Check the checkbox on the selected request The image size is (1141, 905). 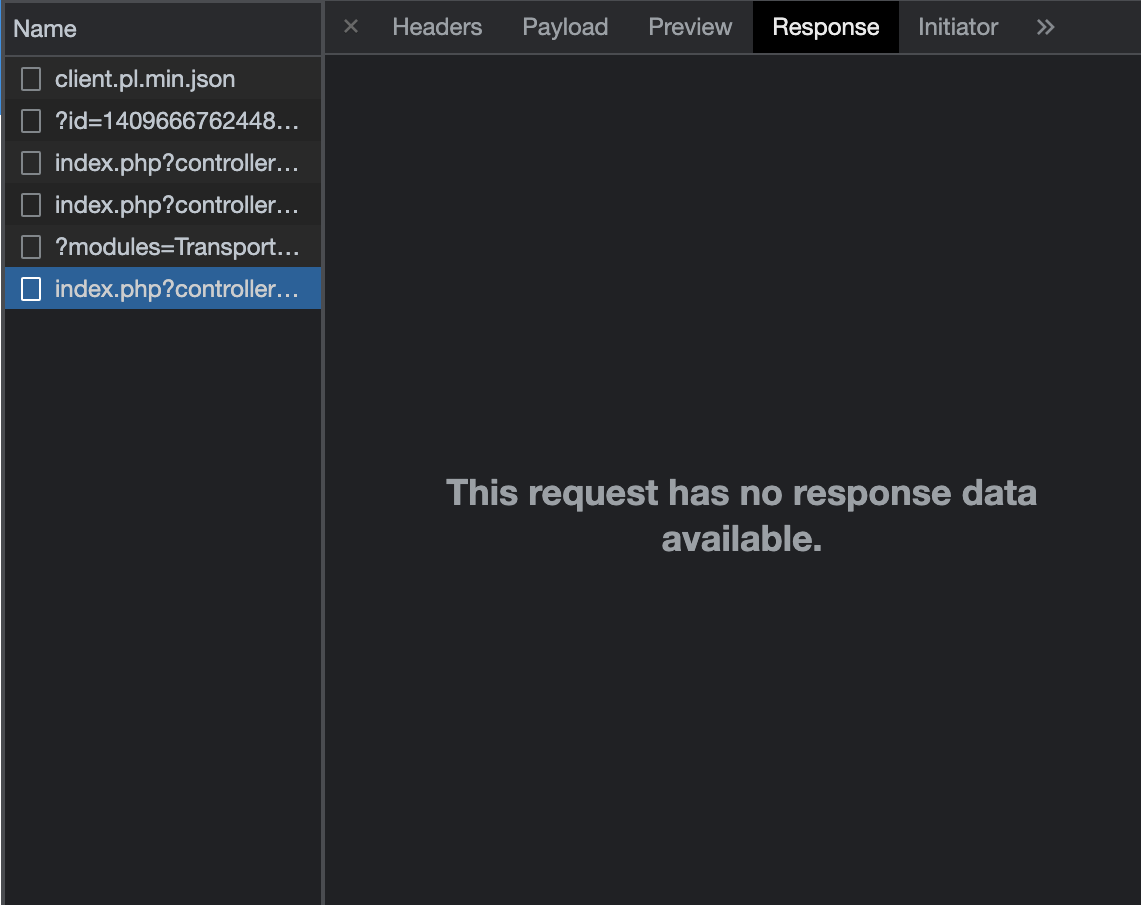(30, 288)
